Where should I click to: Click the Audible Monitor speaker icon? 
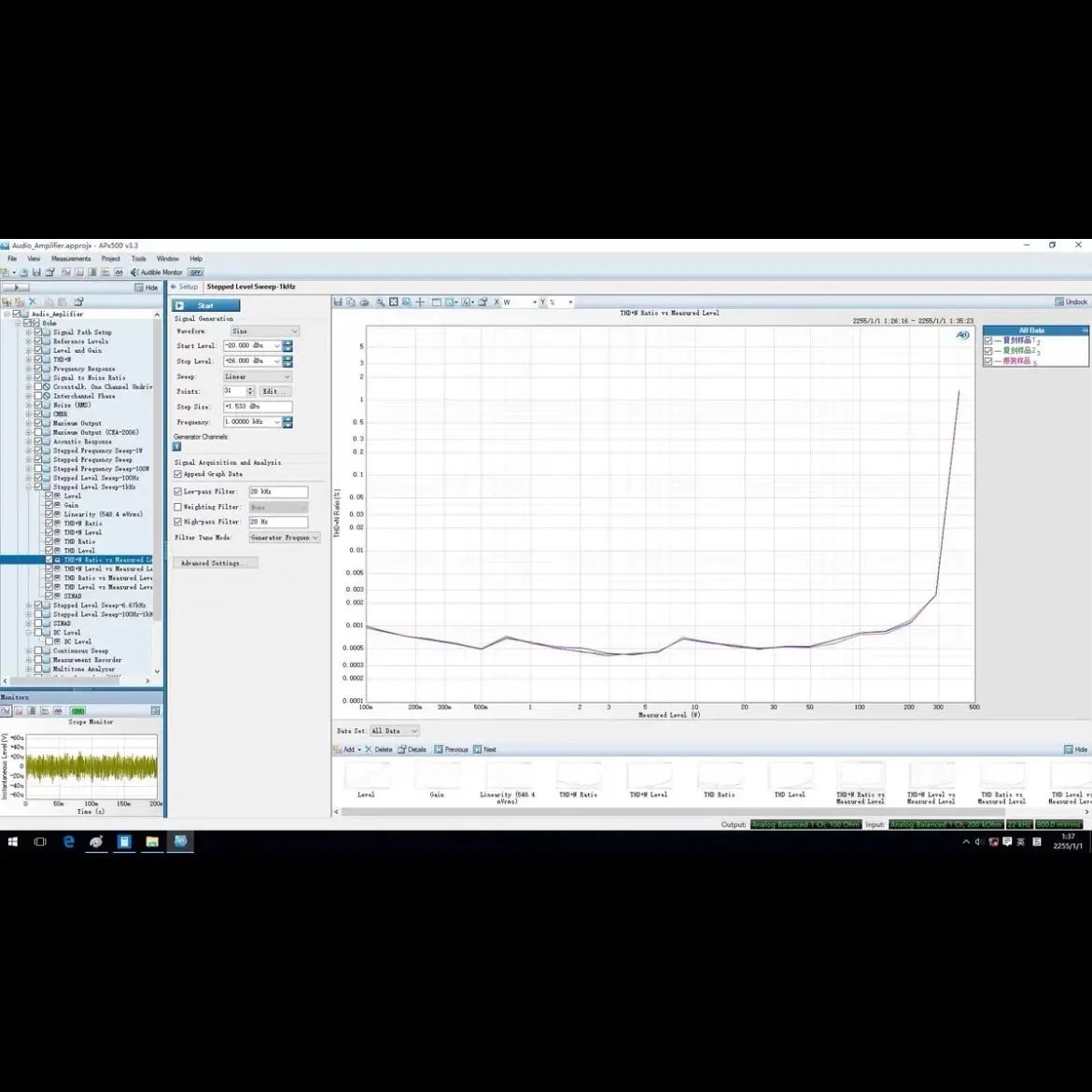point(134,273)
